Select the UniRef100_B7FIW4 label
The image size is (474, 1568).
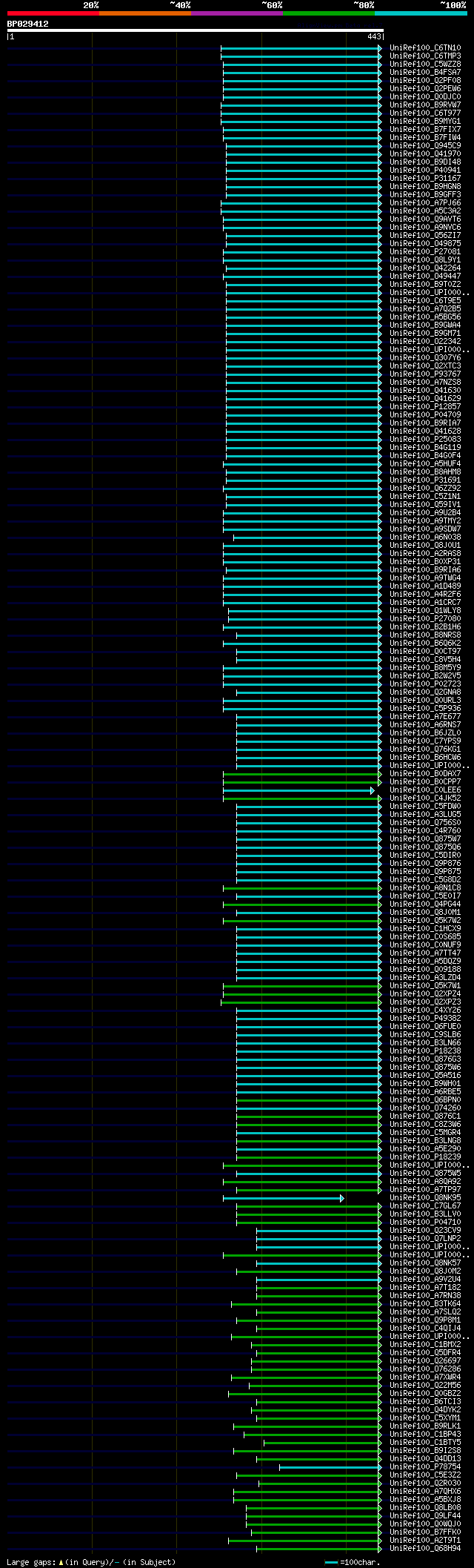[x=425, y=138]
